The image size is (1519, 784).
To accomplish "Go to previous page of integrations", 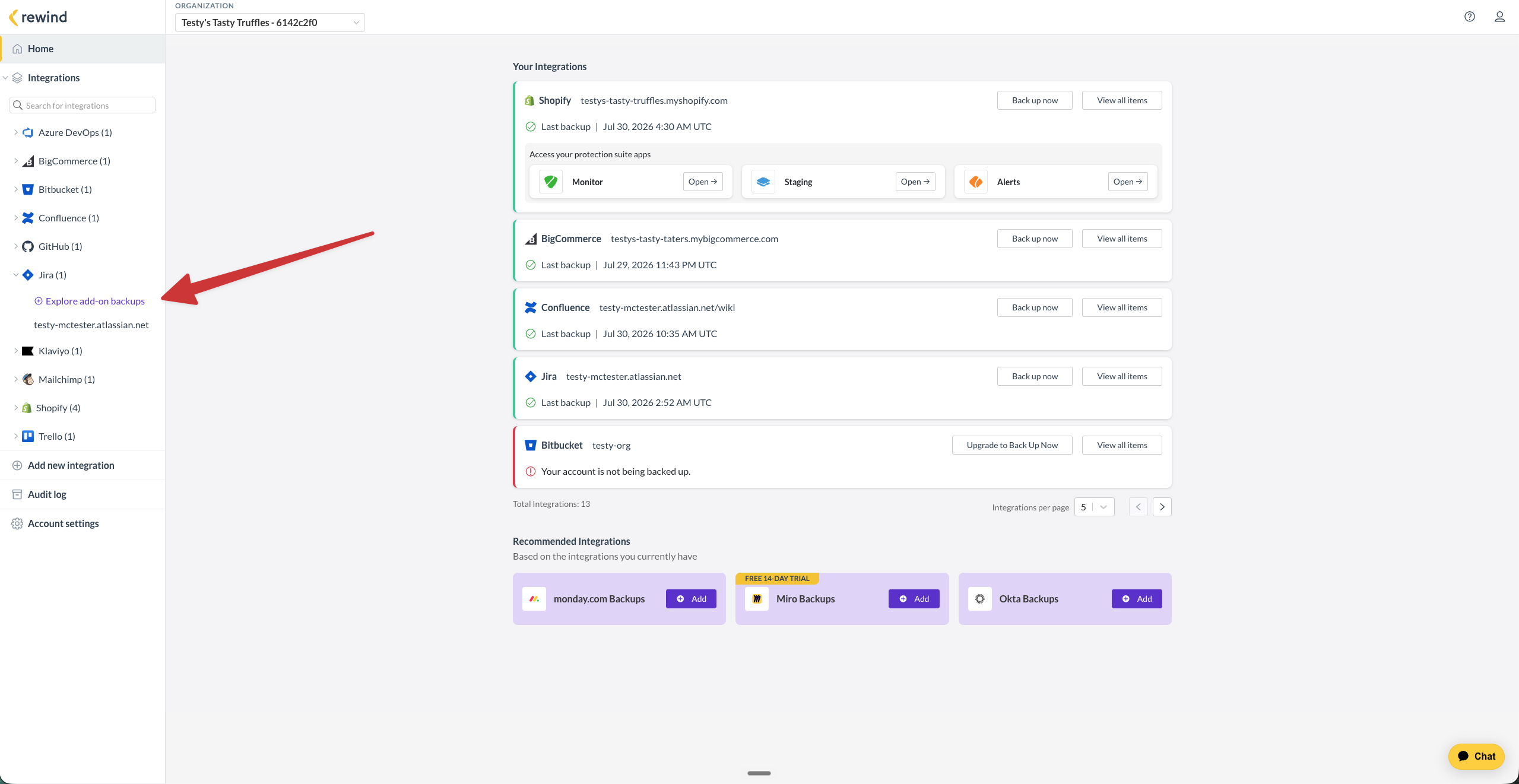I will point(1138,507).
